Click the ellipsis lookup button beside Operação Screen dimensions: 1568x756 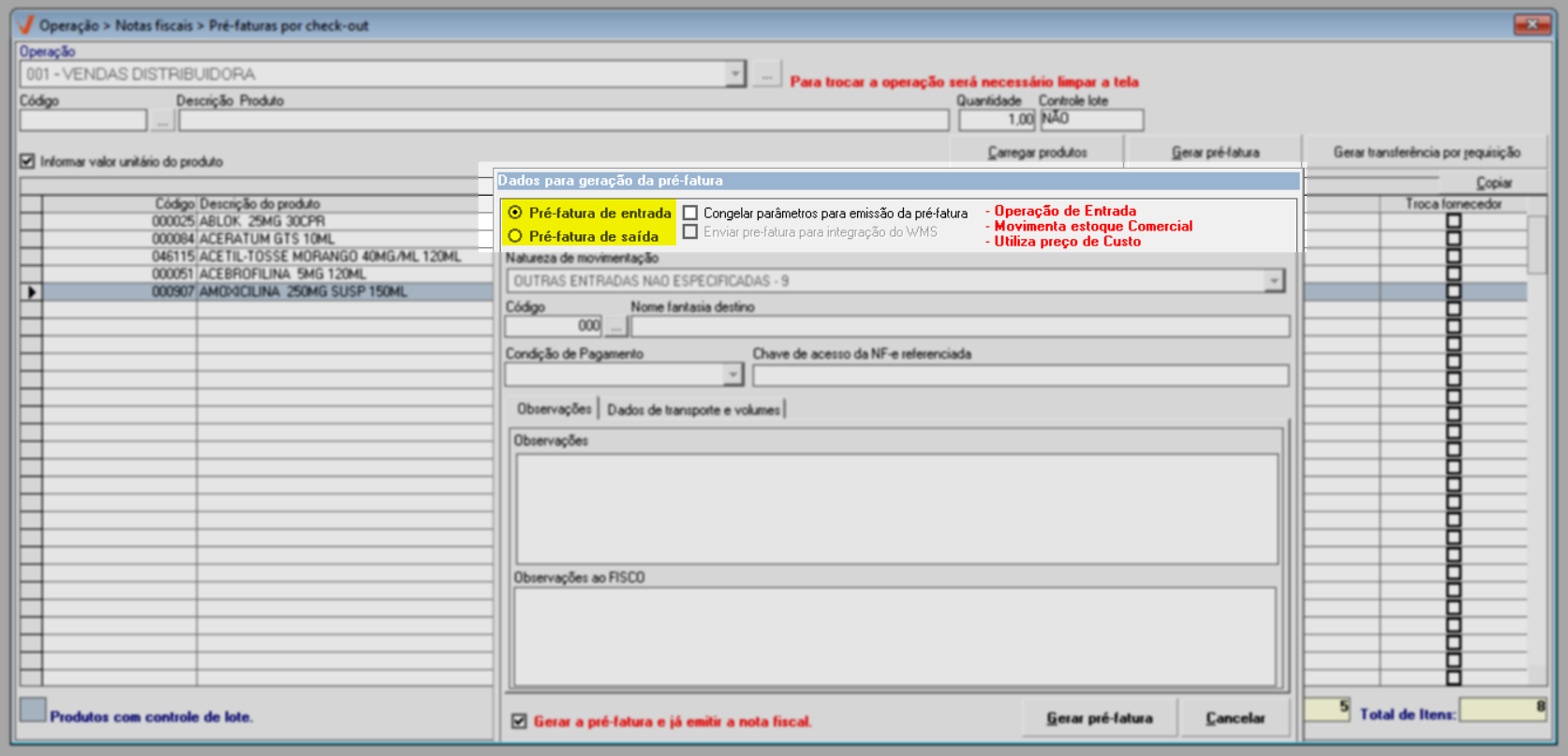(767, 74)
